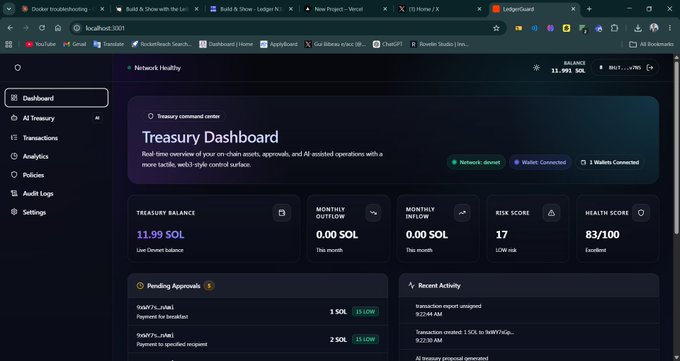Click the Health Score shield icon
This screenshot has width=680, height=361.
[x=641, y=213]
